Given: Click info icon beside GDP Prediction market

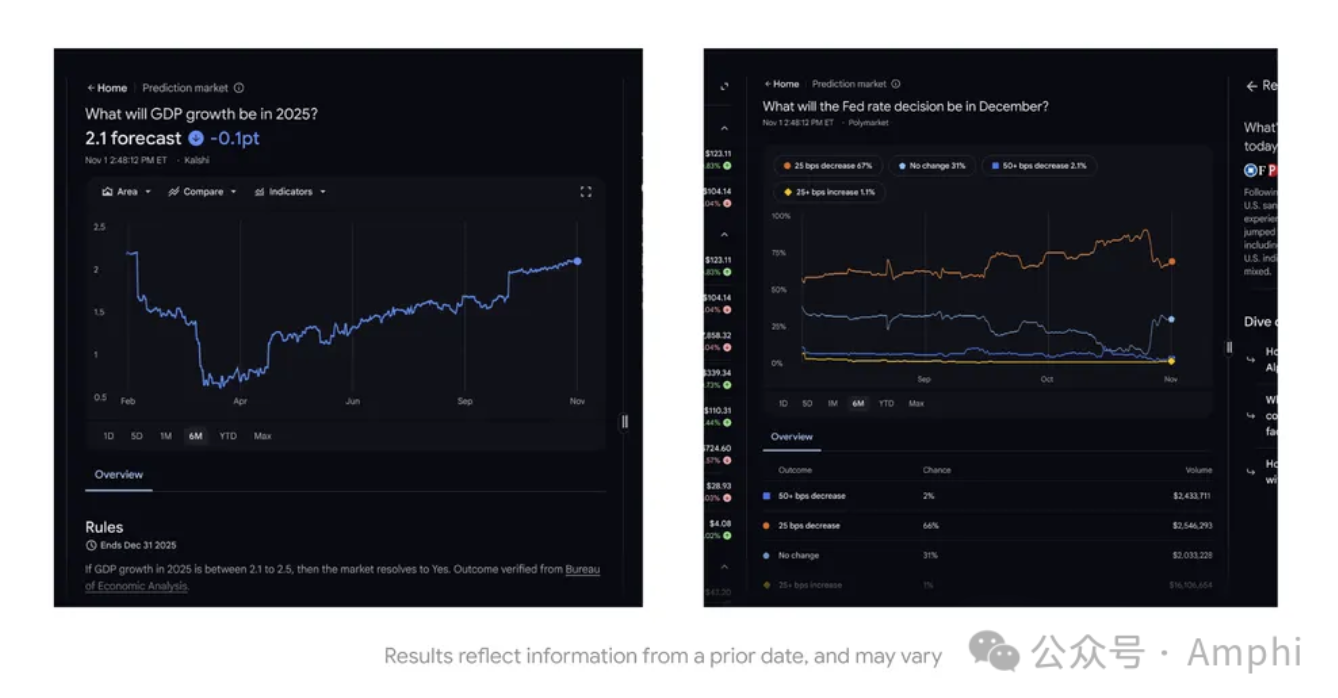Looking at the screenshot, I should pyautogui.click(x=239, y=88).
